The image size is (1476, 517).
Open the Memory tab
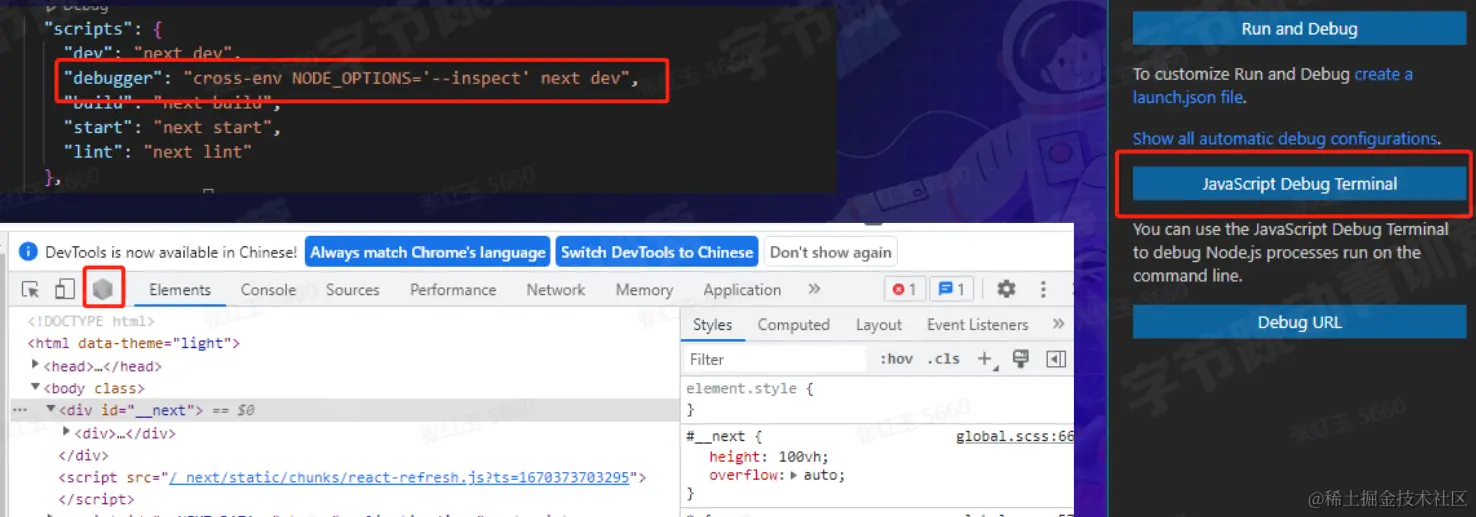pyautogui.click(x=644, y=290)
